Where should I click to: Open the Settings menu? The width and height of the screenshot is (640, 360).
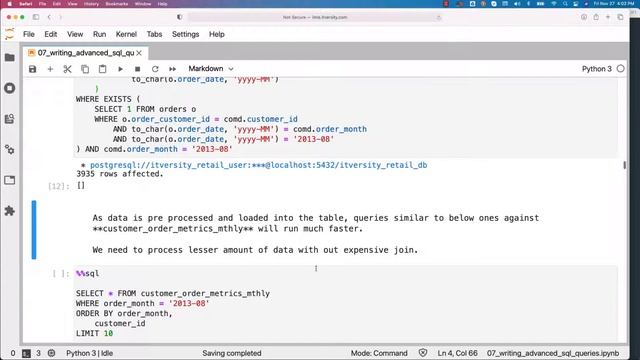pos(185,34)
